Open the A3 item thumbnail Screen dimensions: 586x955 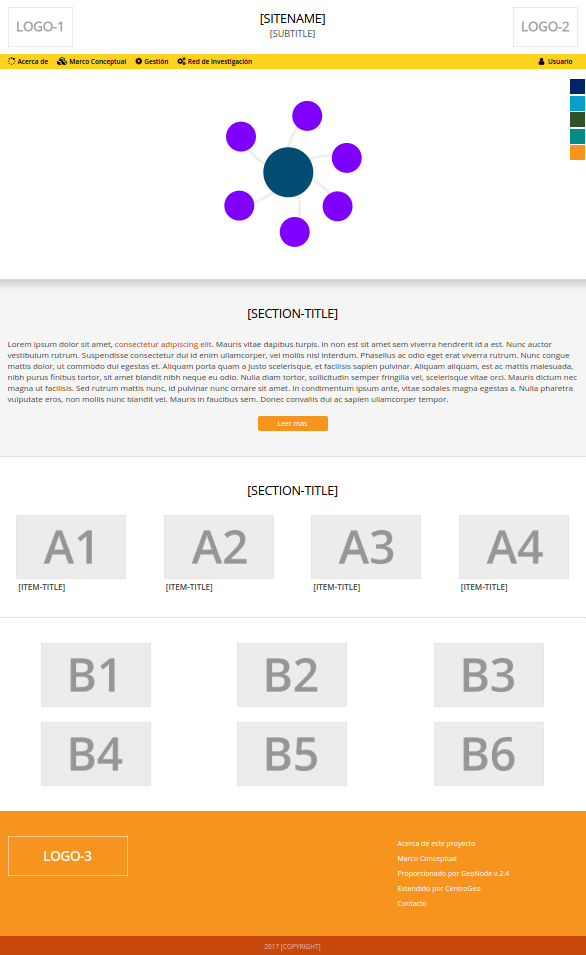(366, 547)
